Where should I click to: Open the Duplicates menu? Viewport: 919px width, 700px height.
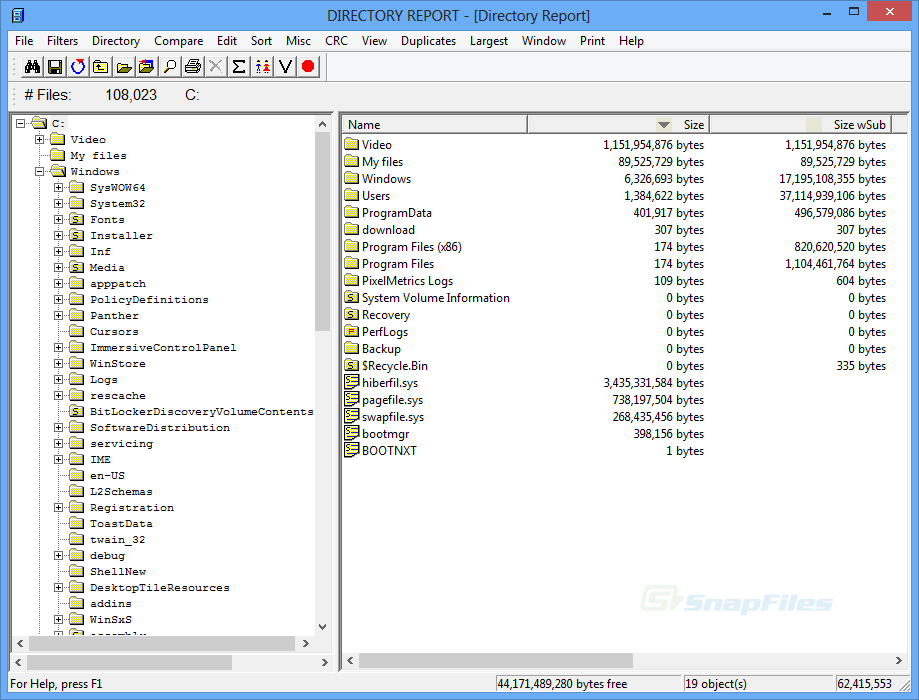[x=428, y=41]
